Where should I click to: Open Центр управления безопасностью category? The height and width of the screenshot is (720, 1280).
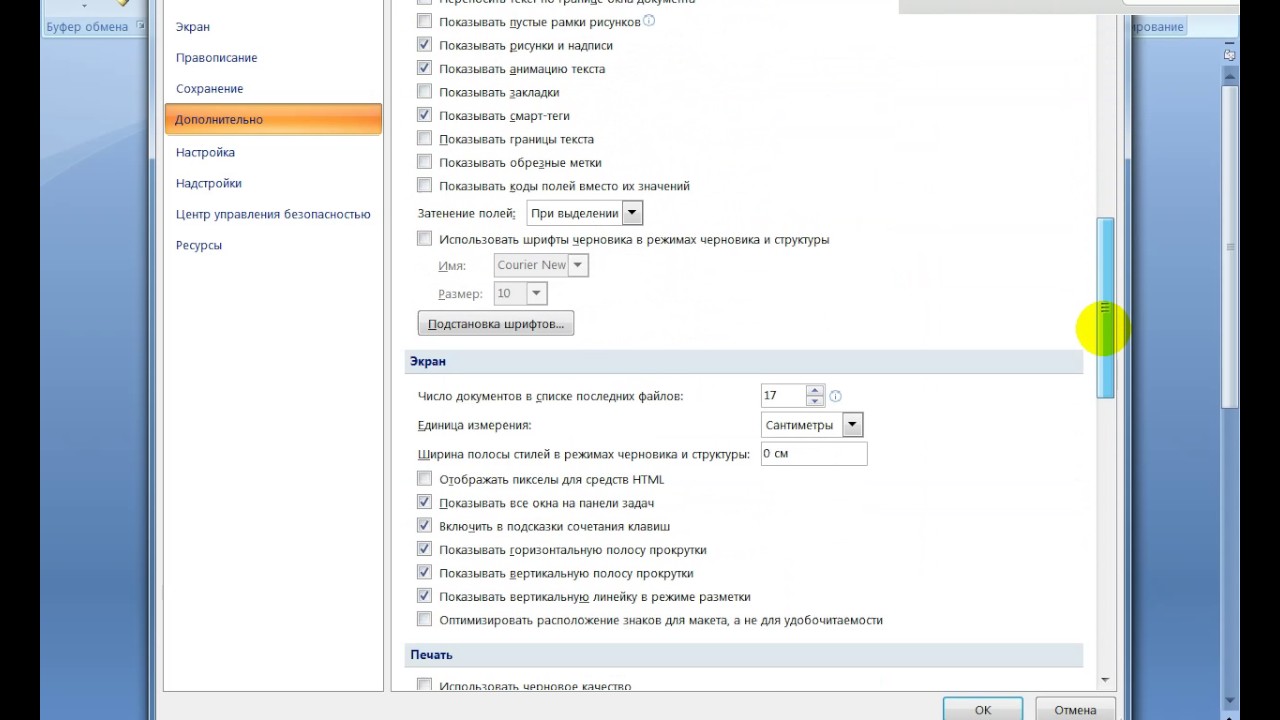[273, 214]
